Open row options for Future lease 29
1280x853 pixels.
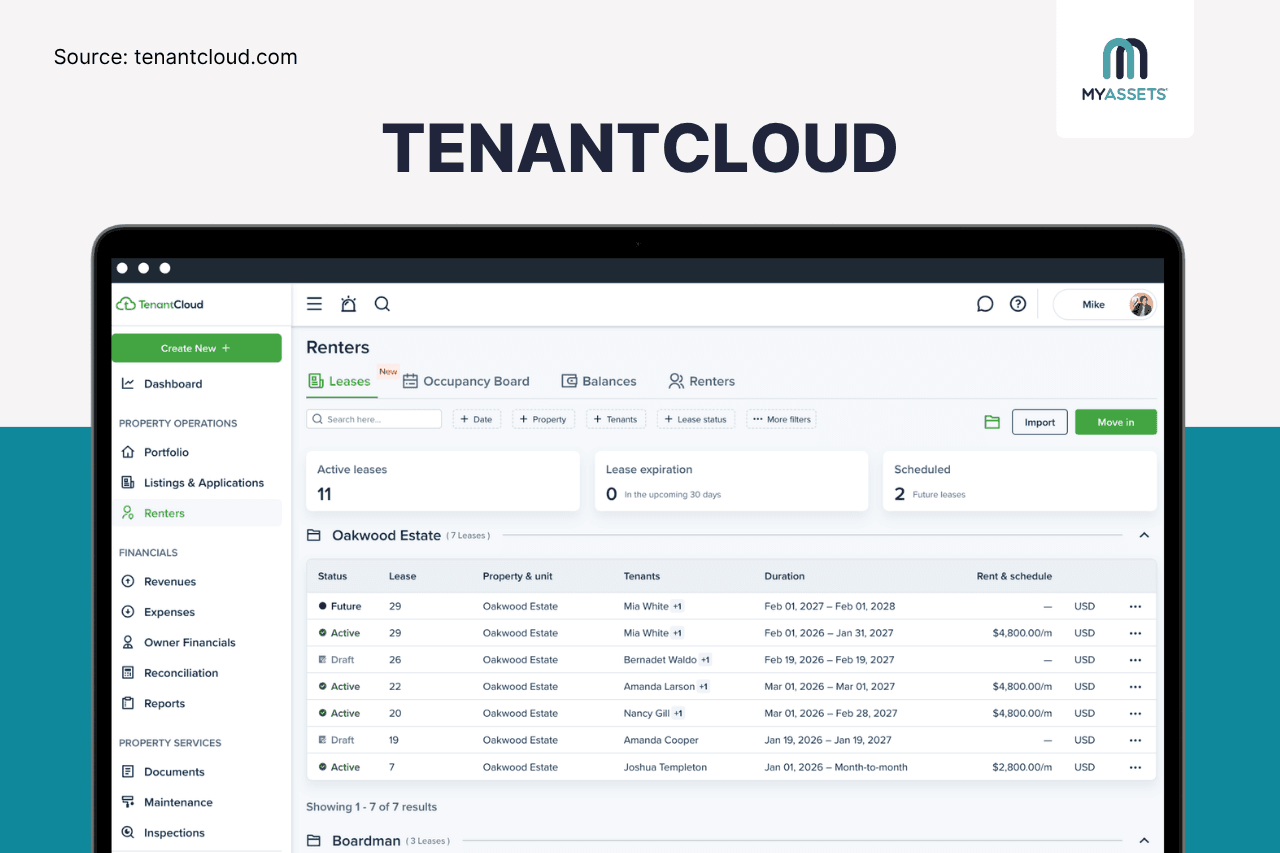pos(1135,606)
